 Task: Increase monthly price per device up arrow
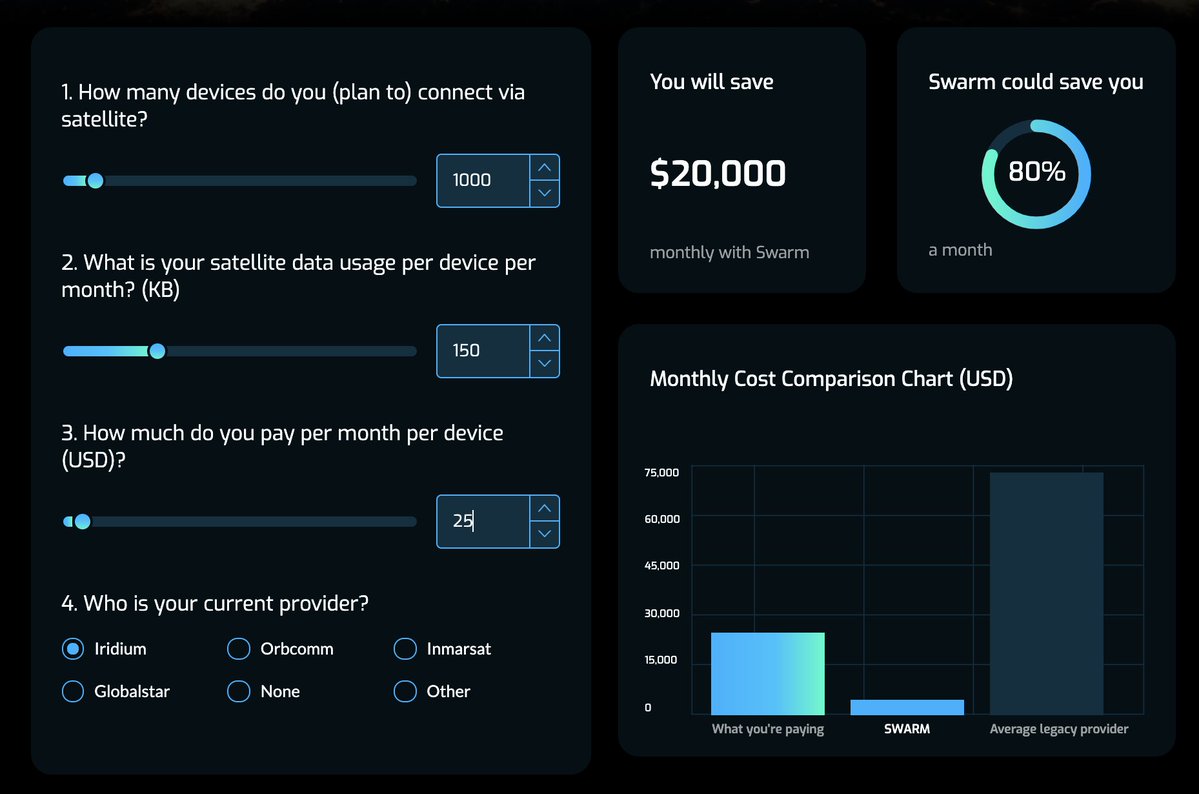click(x=544, y=509)
